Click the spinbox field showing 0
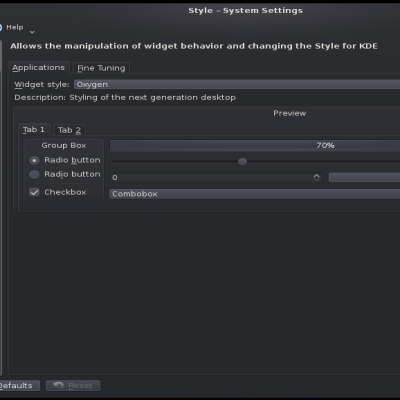 tap(216, 177)
